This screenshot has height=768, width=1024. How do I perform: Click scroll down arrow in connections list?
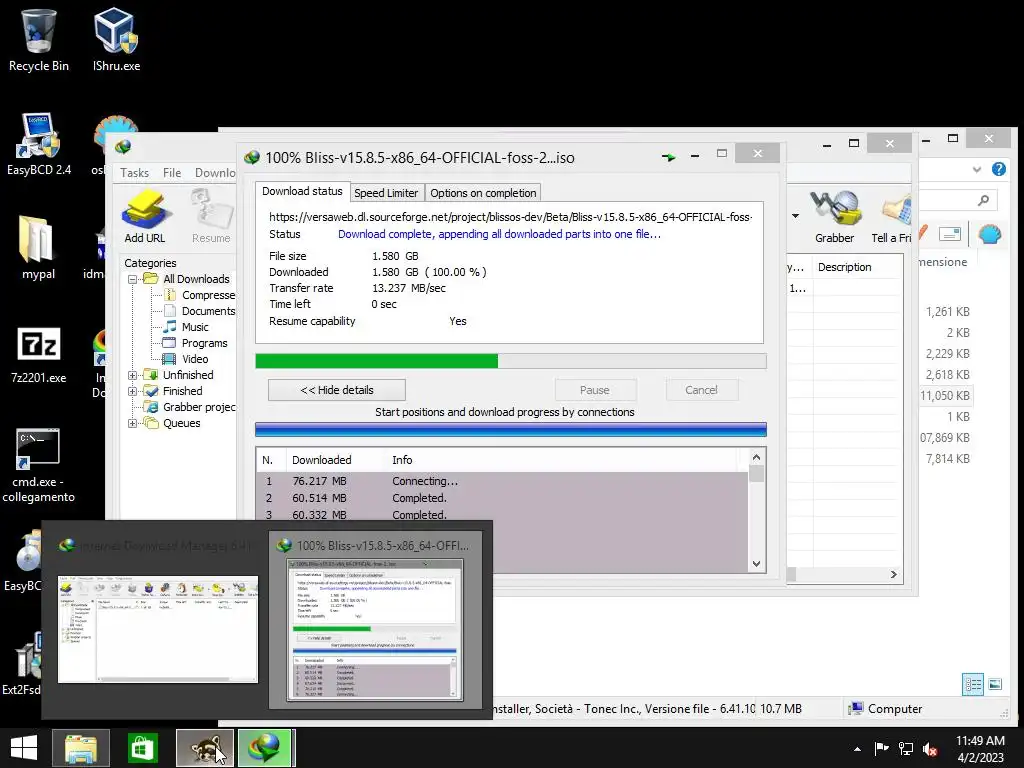(x=756, y=564)
